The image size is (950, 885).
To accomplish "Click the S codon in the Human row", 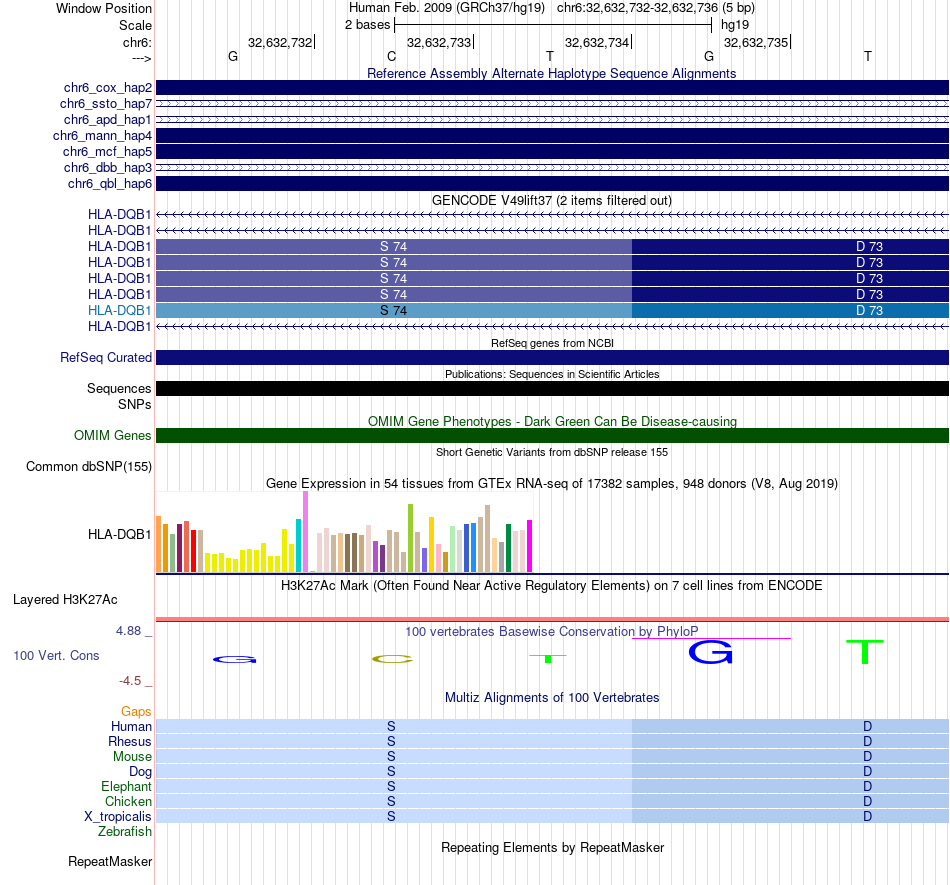I will click(391, 726).
